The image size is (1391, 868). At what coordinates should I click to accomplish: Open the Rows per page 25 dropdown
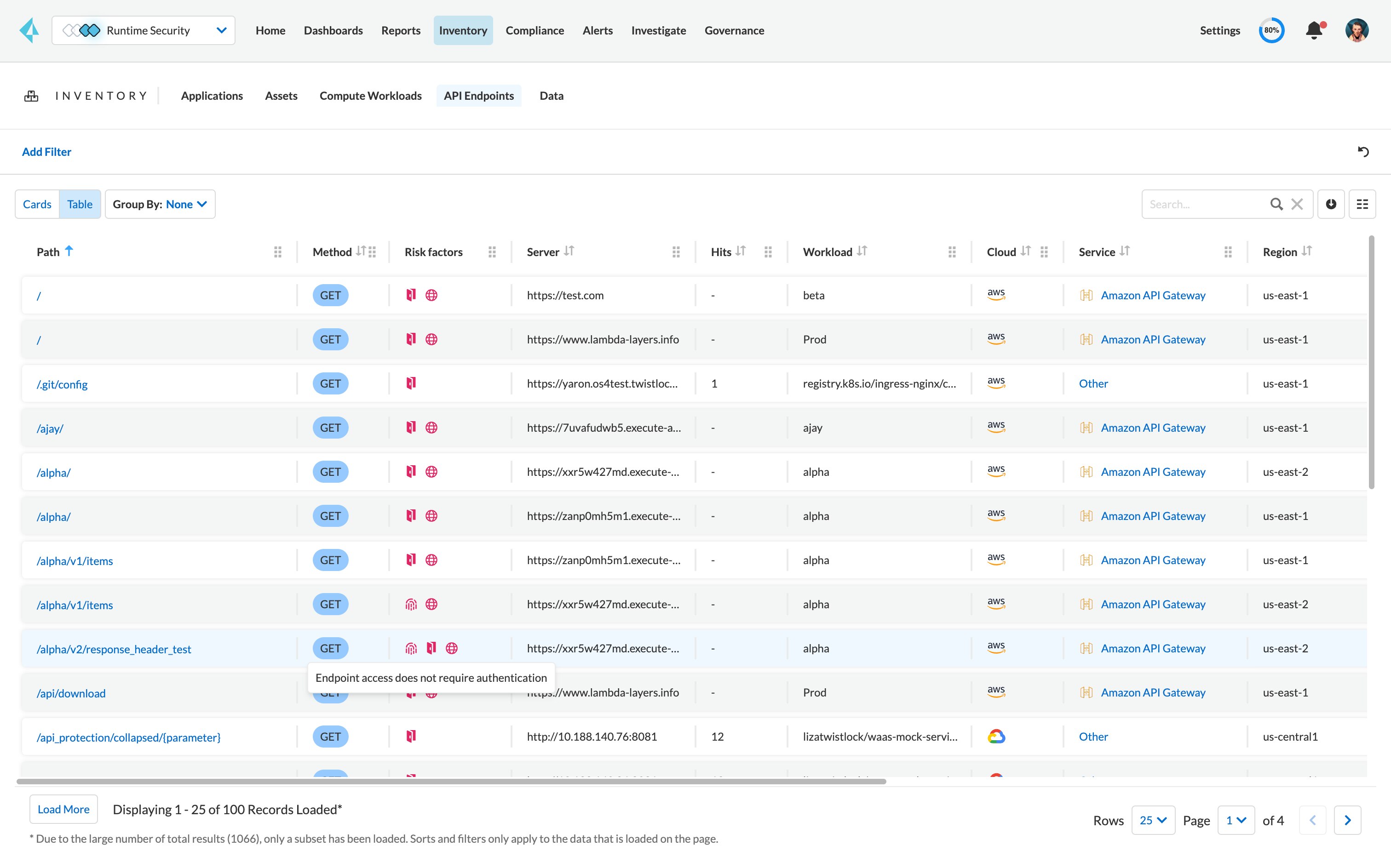coord(1153,820)
